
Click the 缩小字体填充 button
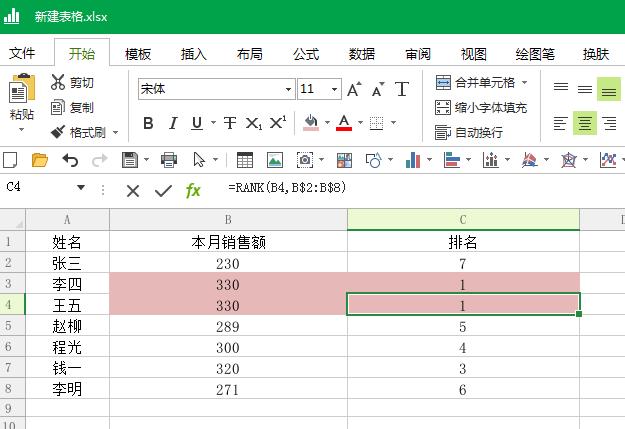click(481, 107)
